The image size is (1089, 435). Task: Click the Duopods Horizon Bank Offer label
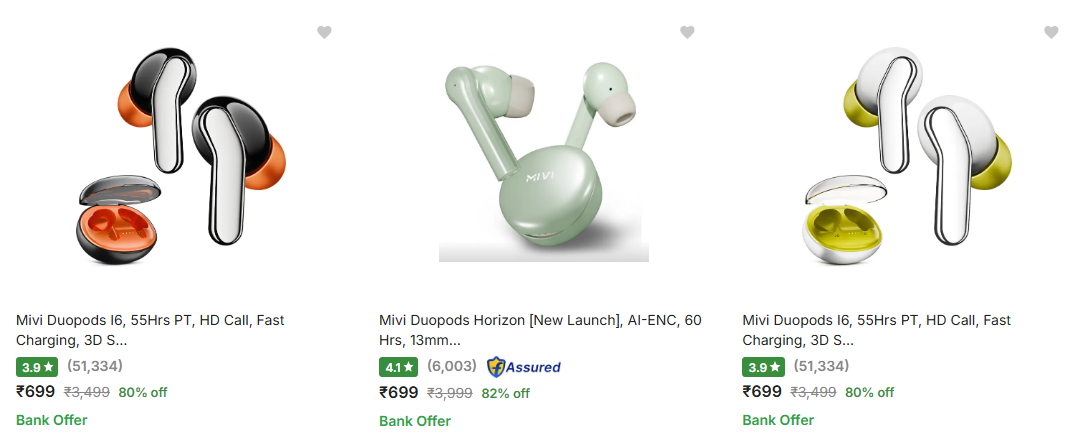click(x=415, y=421)
